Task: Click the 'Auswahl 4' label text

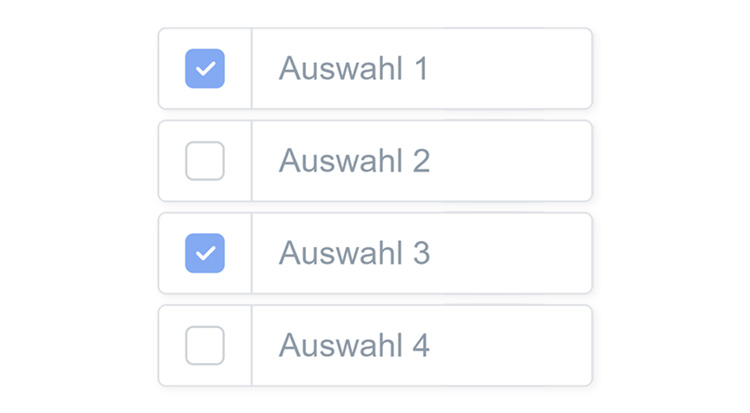Action: 353,345
